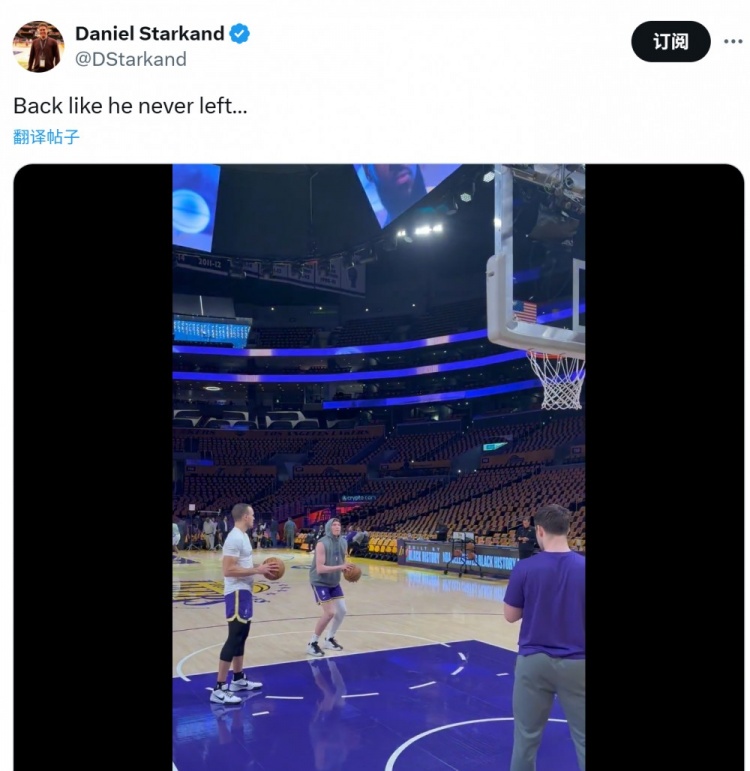Click the blue verified badge
750x771 pixels.
[x=240, y=34]
